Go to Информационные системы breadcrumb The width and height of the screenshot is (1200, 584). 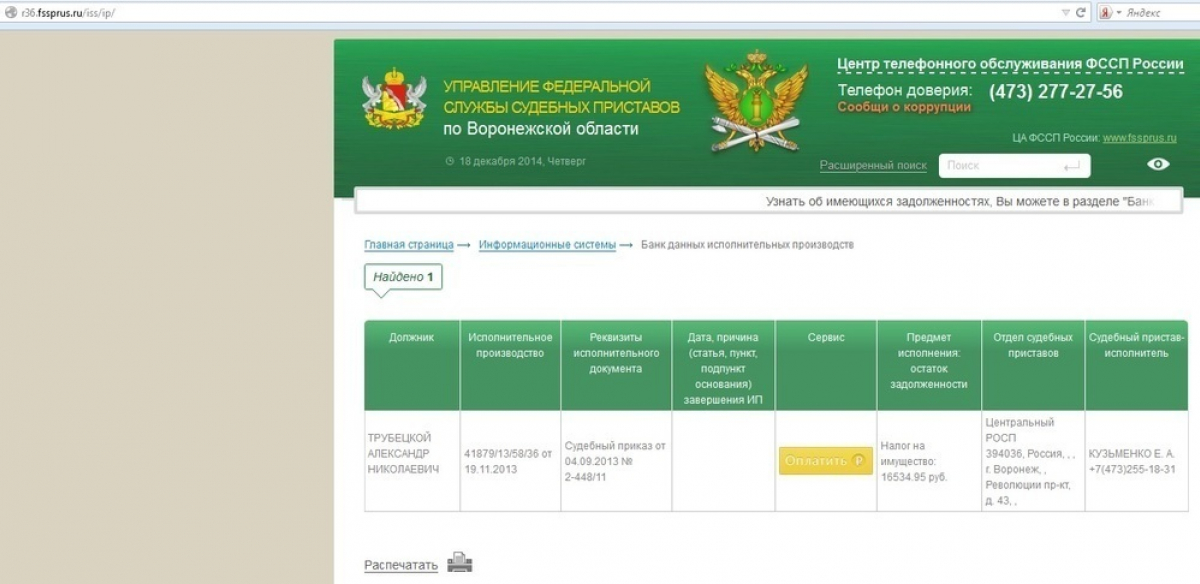click(x=547, y=245)
